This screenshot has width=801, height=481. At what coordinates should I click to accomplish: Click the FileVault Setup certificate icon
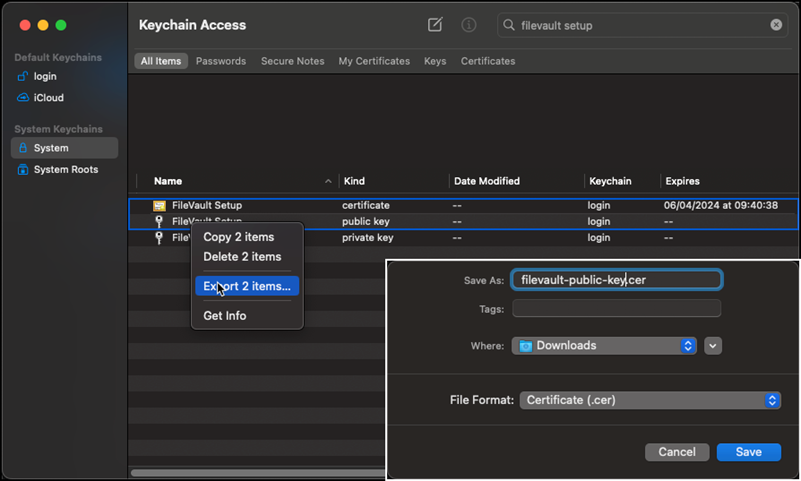click(159, 205)
